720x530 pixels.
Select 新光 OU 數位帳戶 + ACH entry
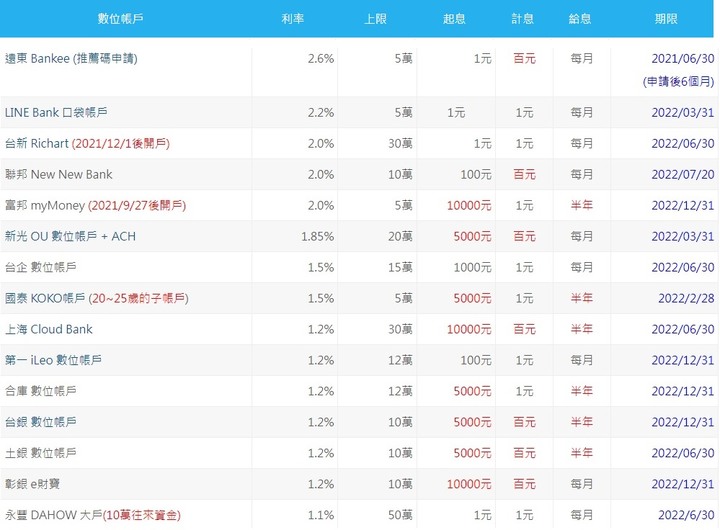tap(70, 237)
